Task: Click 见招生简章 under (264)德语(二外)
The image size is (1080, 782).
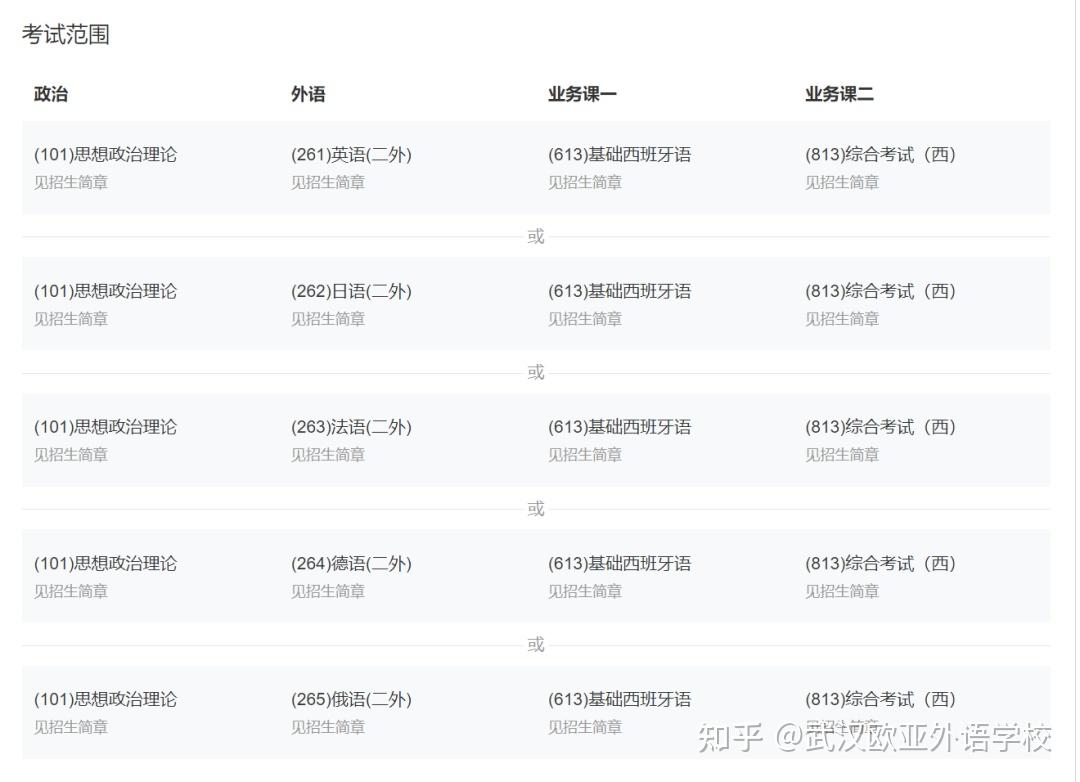Action: pyautogui.click(x=328, y=591)
